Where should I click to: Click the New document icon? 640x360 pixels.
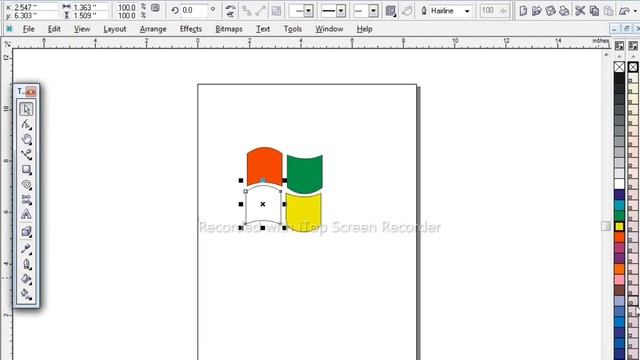(523, 11)
